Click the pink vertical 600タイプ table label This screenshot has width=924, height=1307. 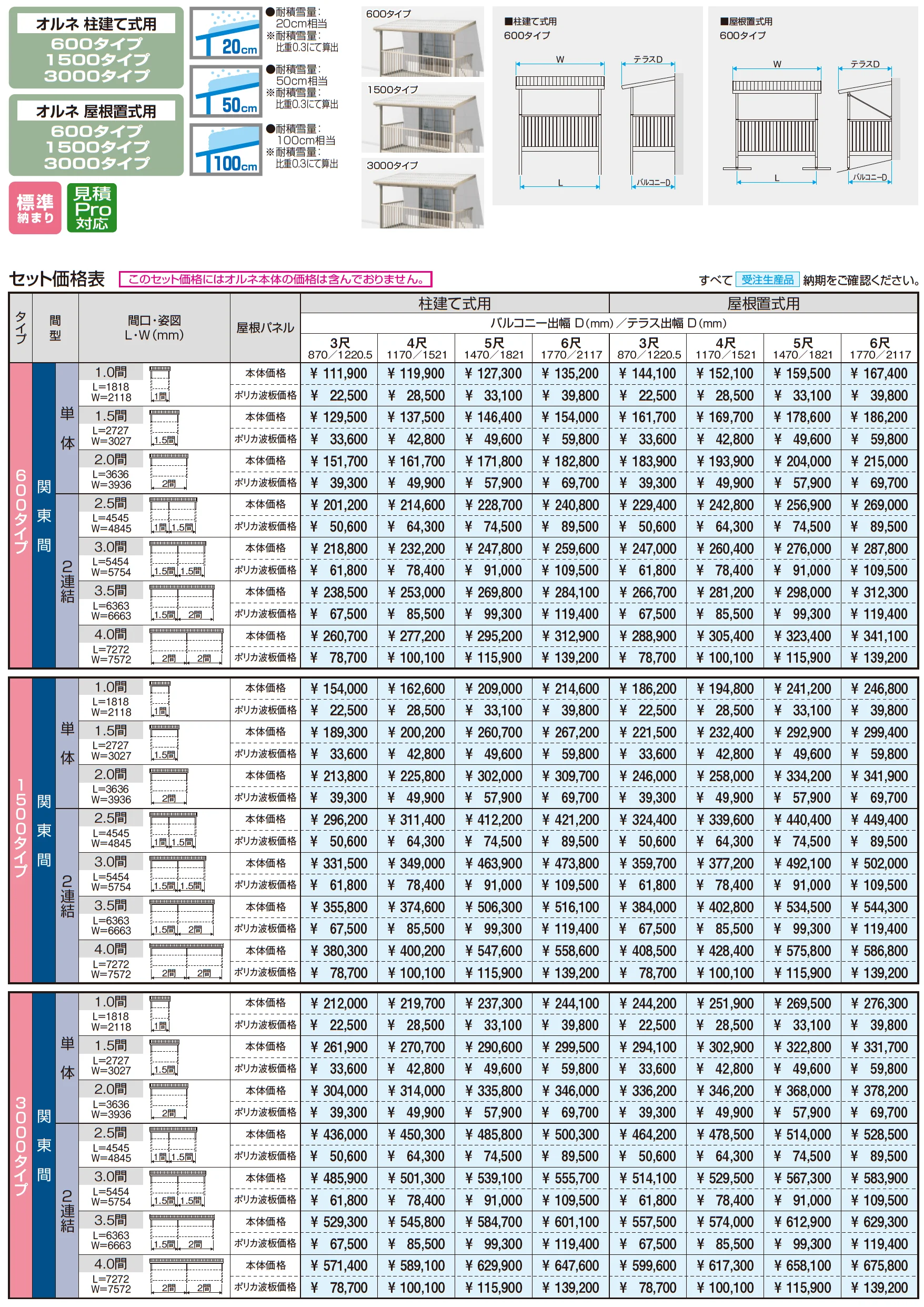tap(21, 515)
